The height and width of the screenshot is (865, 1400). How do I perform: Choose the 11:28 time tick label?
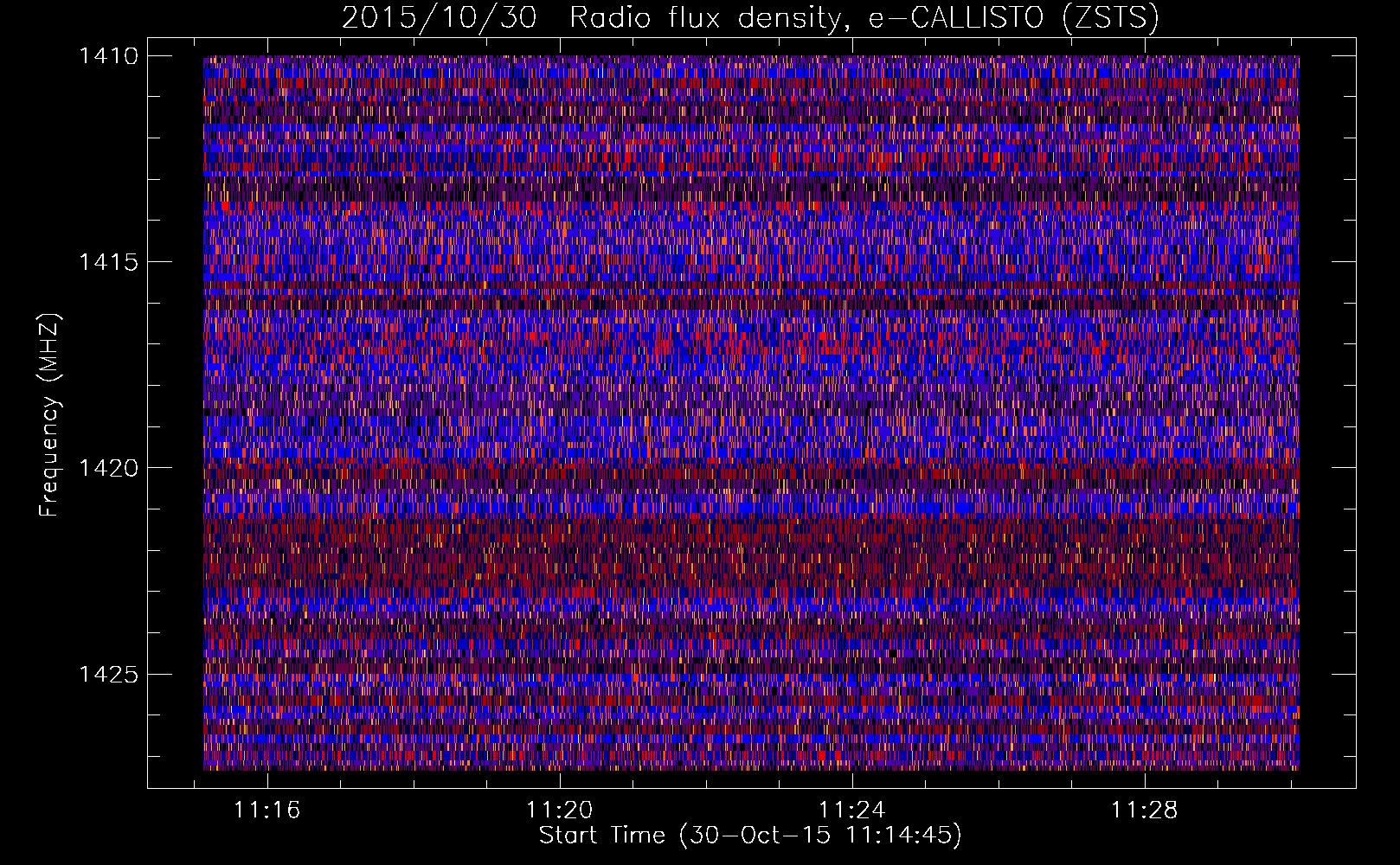pos(1145,810)
